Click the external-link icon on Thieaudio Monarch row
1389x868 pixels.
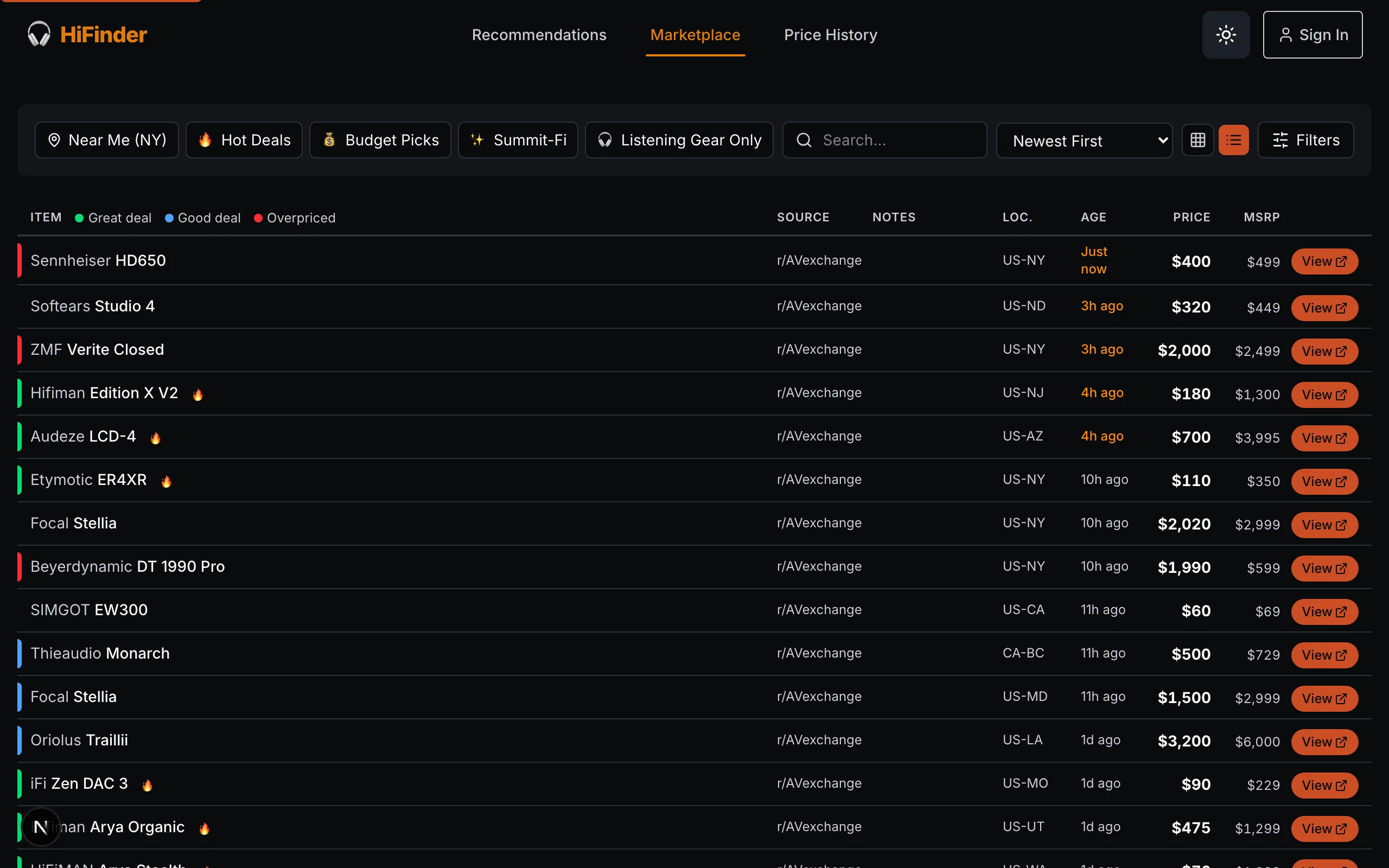point(1341,655)
